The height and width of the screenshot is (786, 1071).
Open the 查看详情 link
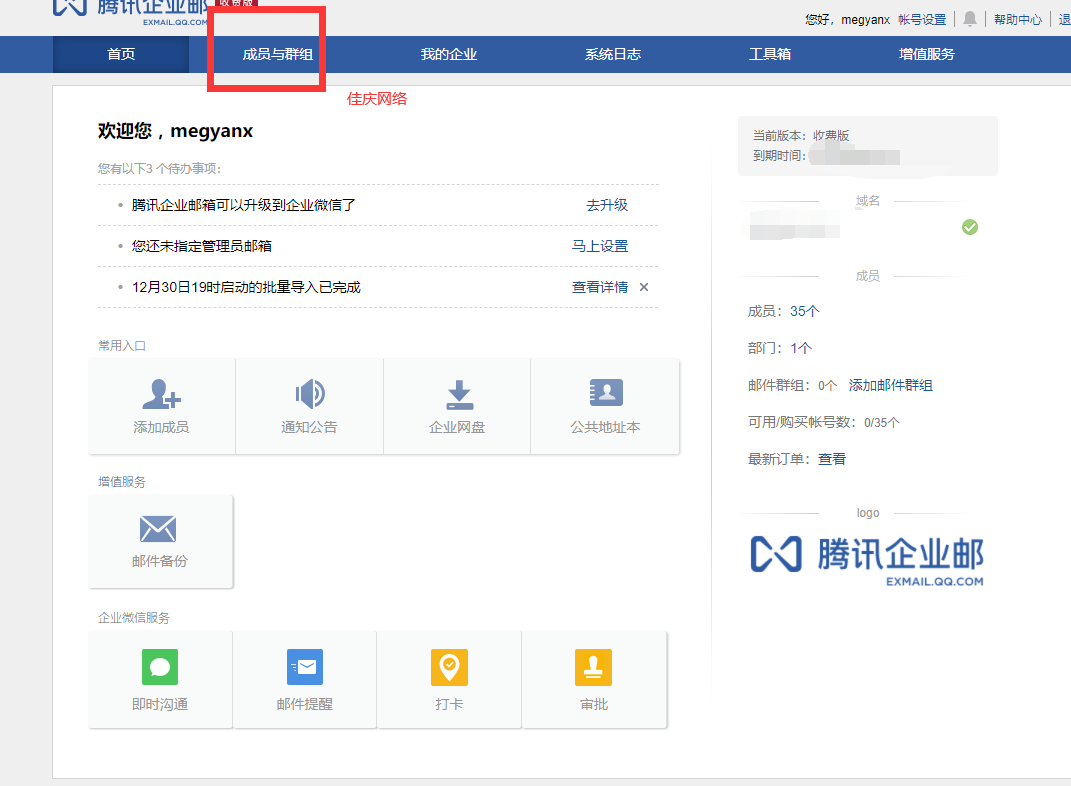(x=600, y=287)
